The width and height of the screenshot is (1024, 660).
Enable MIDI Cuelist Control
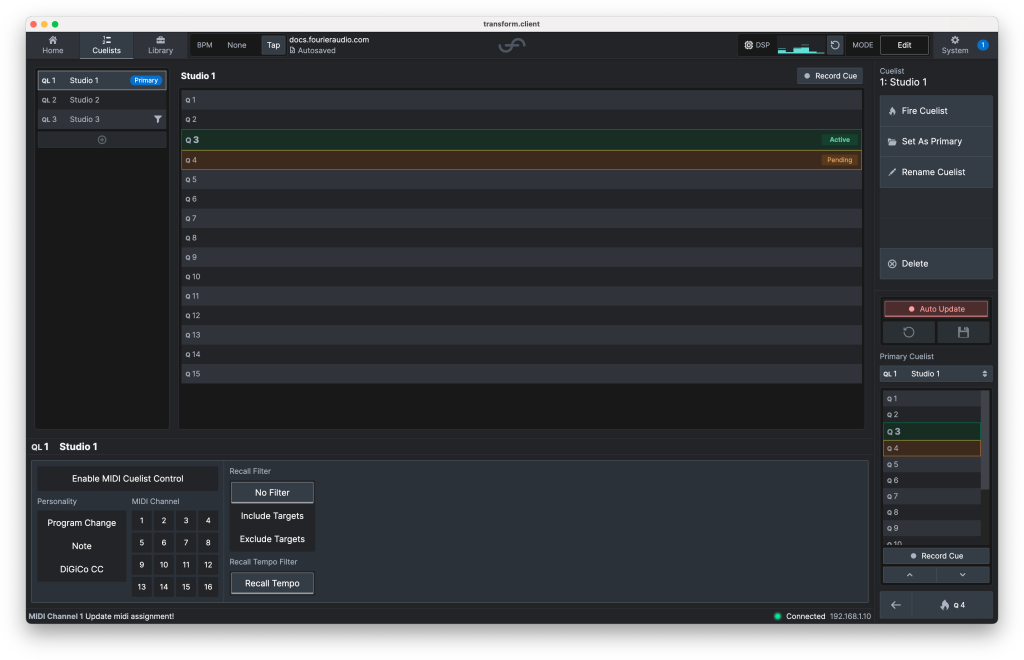(127, 479)
